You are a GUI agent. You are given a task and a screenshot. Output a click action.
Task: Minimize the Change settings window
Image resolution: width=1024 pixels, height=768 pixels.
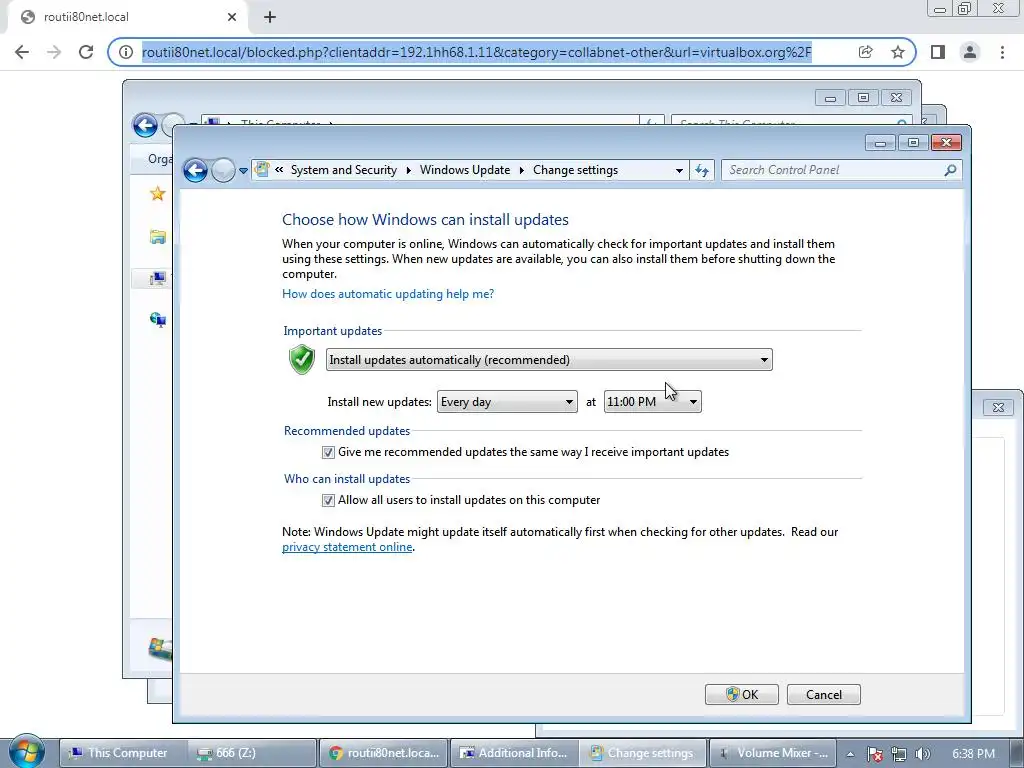pyautogui.click(x=880, y=142)
